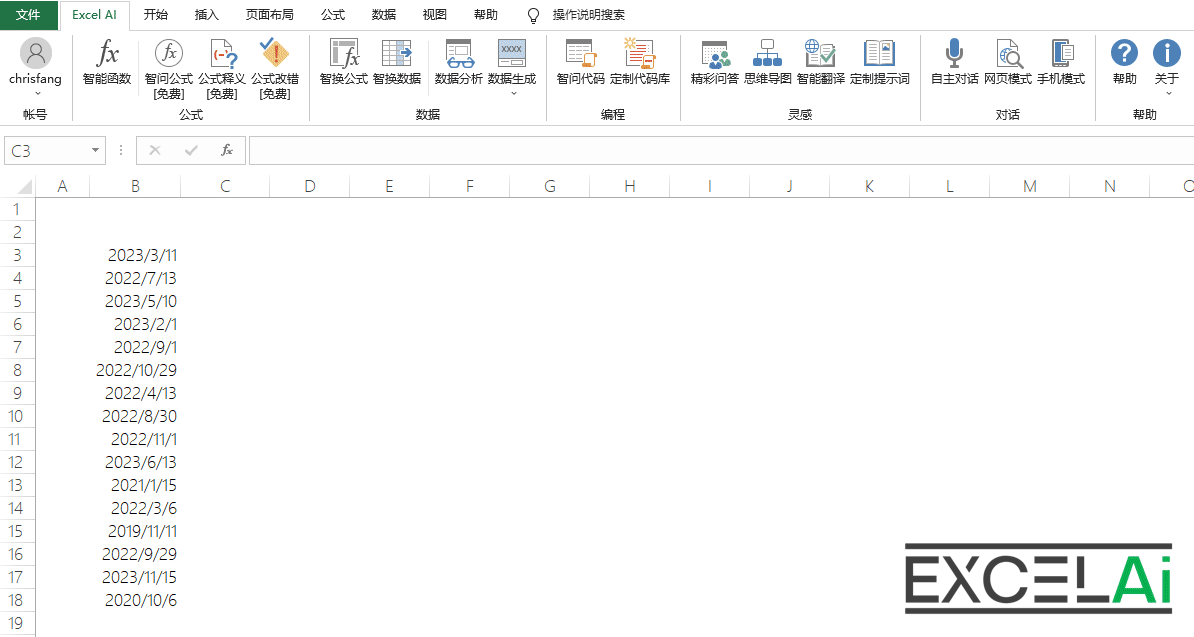1194x637 pixels.
Task: Open the 智能函数 smart function tool
Action: coord(107,62)
